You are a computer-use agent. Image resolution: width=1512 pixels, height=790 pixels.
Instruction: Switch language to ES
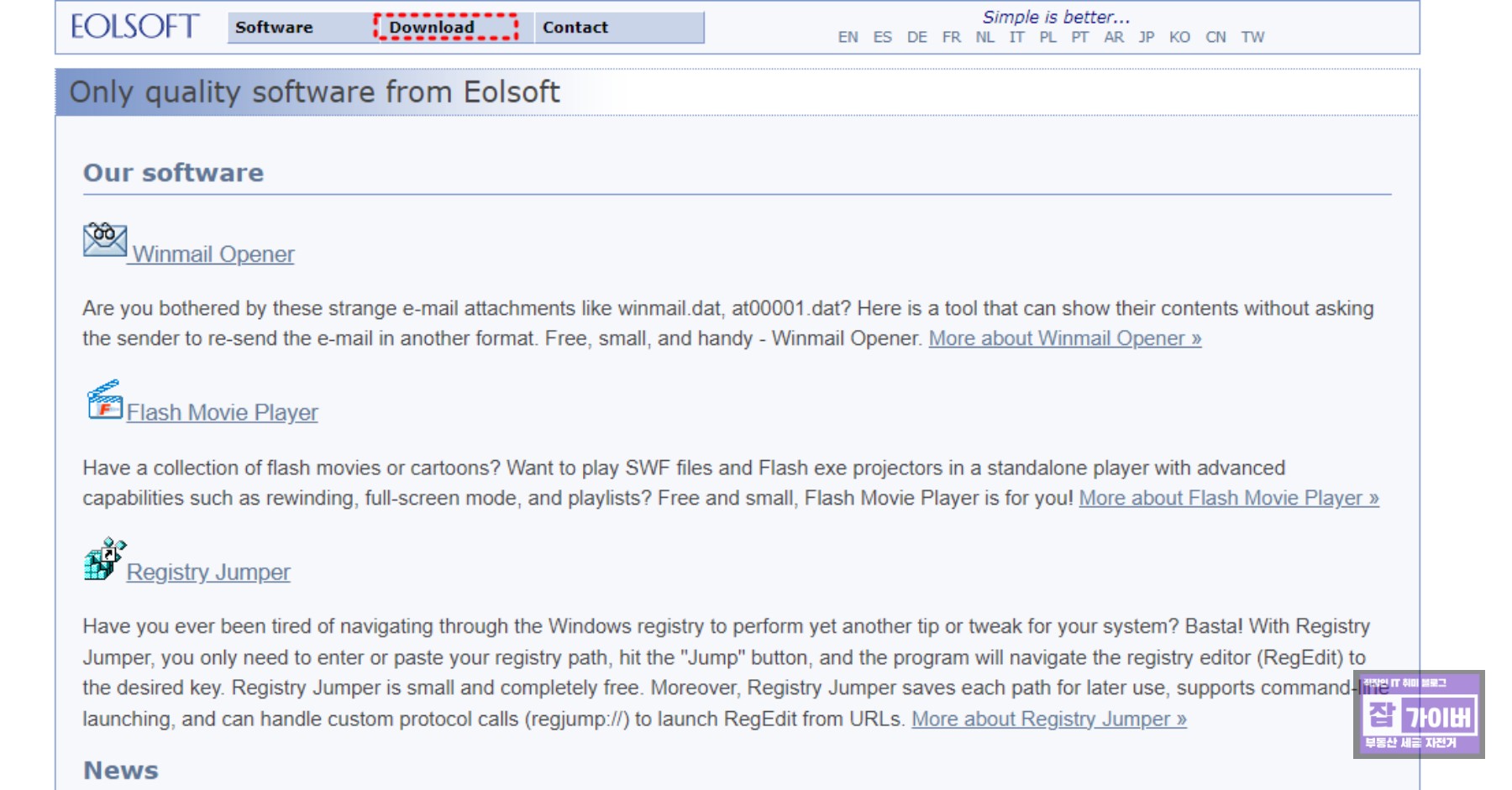pos(882,37)
